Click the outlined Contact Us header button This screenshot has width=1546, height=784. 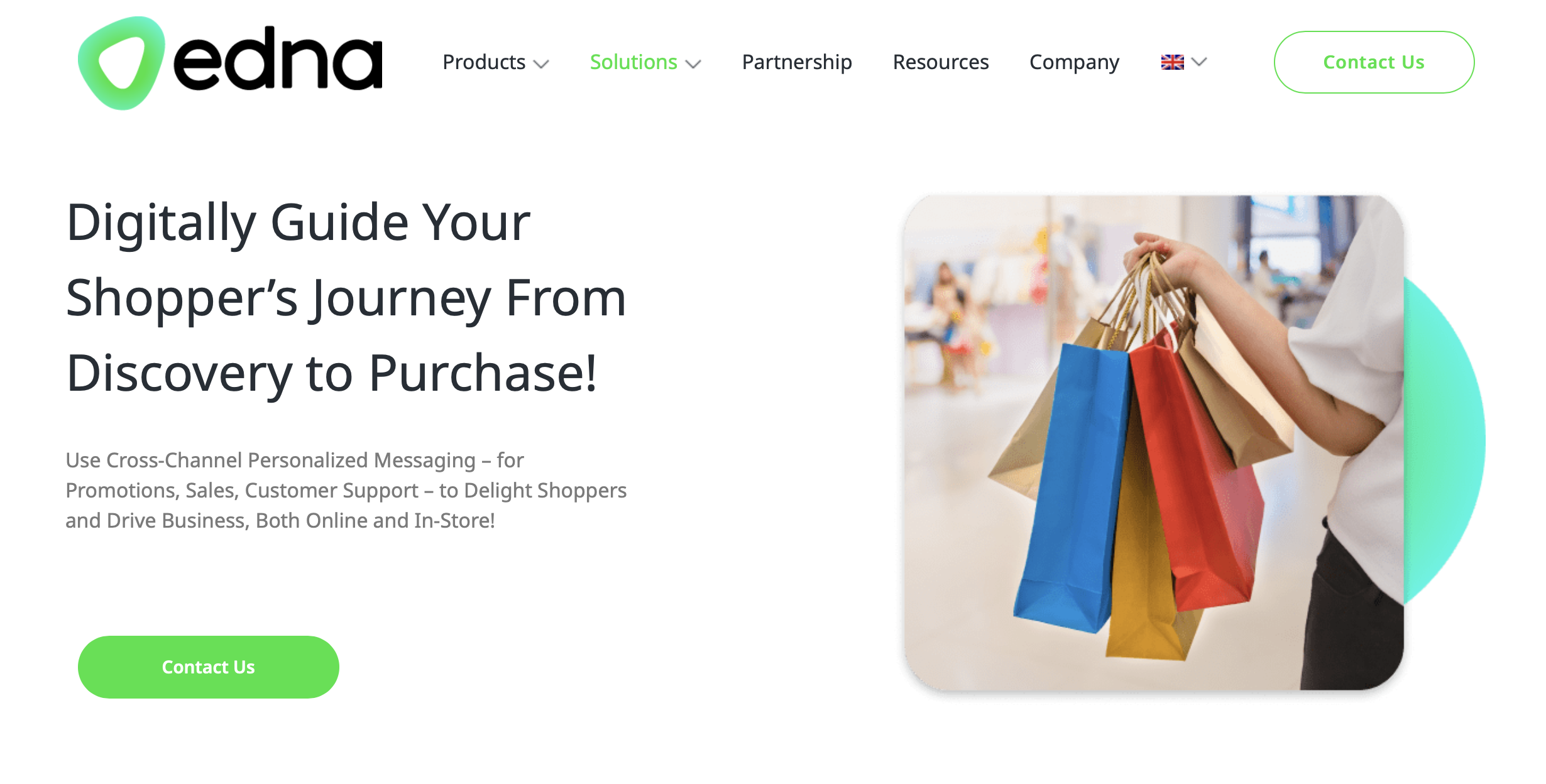(x=1374, y=62)
